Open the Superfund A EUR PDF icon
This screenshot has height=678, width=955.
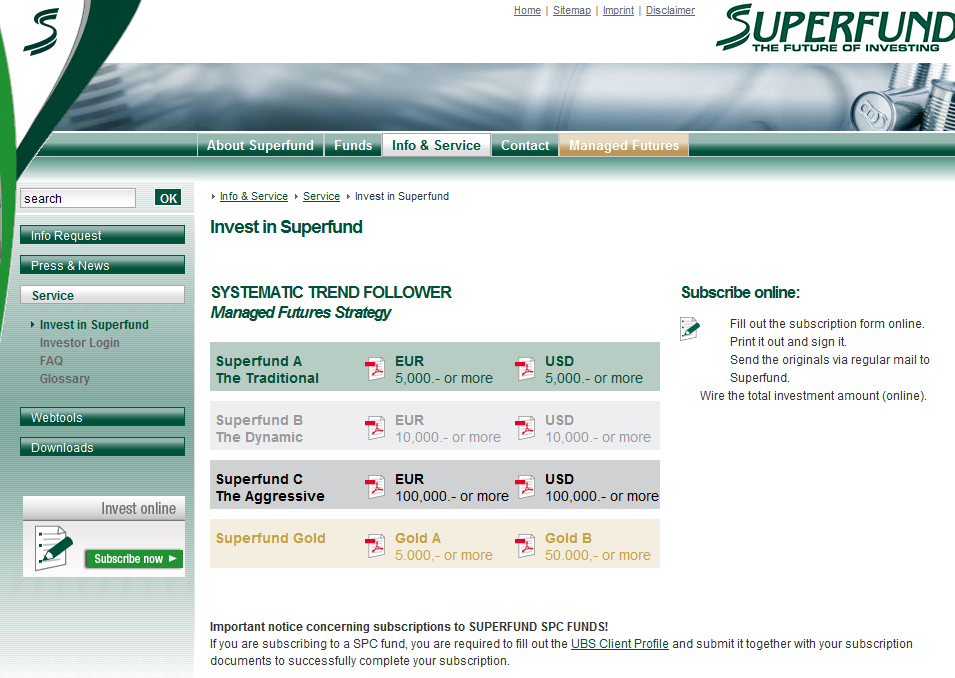[375, 369]
